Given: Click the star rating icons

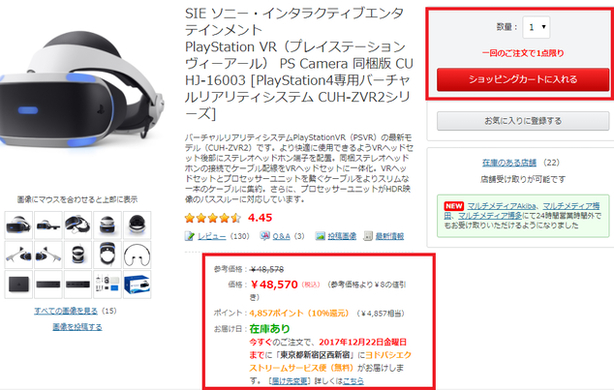Looking at the screenshot, I should click(x=213, y=218).
